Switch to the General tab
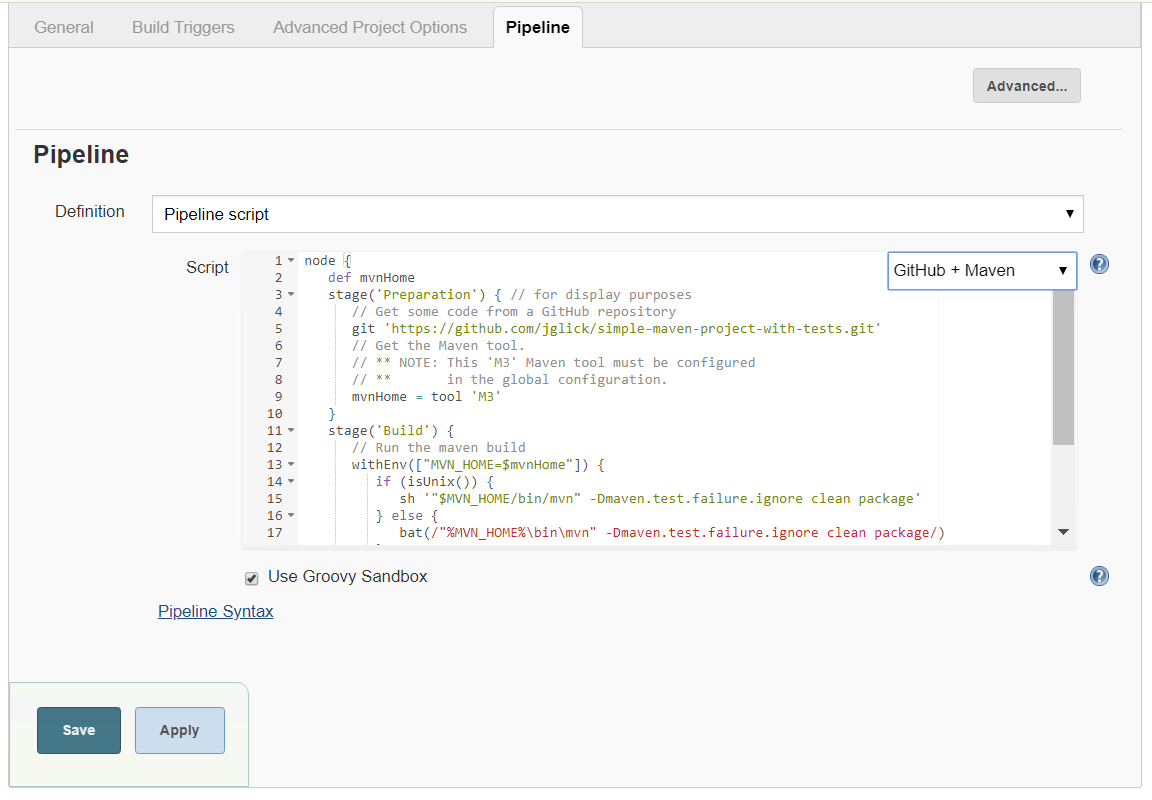Image resolution: width=1152 pixels, height=800 pixels. point(64,28)
